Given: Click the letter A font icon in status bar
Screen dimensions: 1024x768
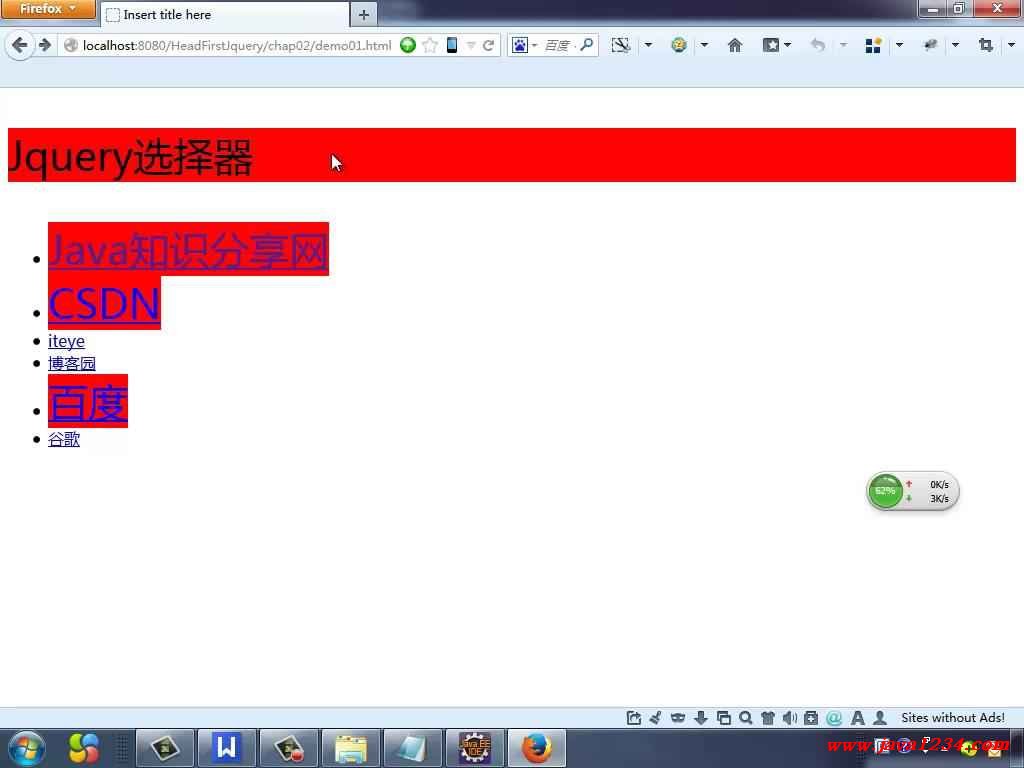Looking at the screenshot, I should [857, 718].
